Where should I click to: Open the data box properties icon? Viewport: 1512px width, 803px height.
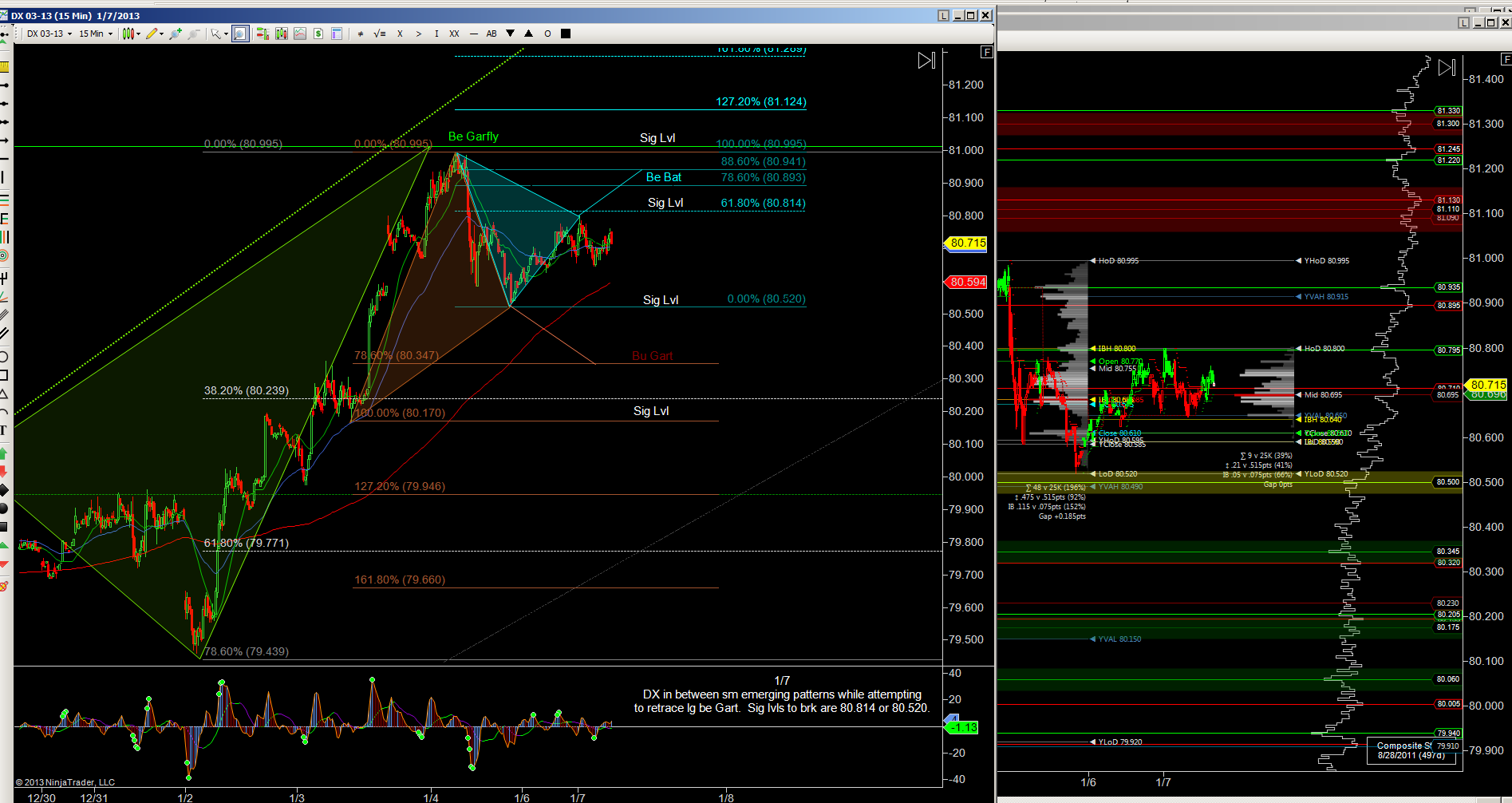click(337, 34)
